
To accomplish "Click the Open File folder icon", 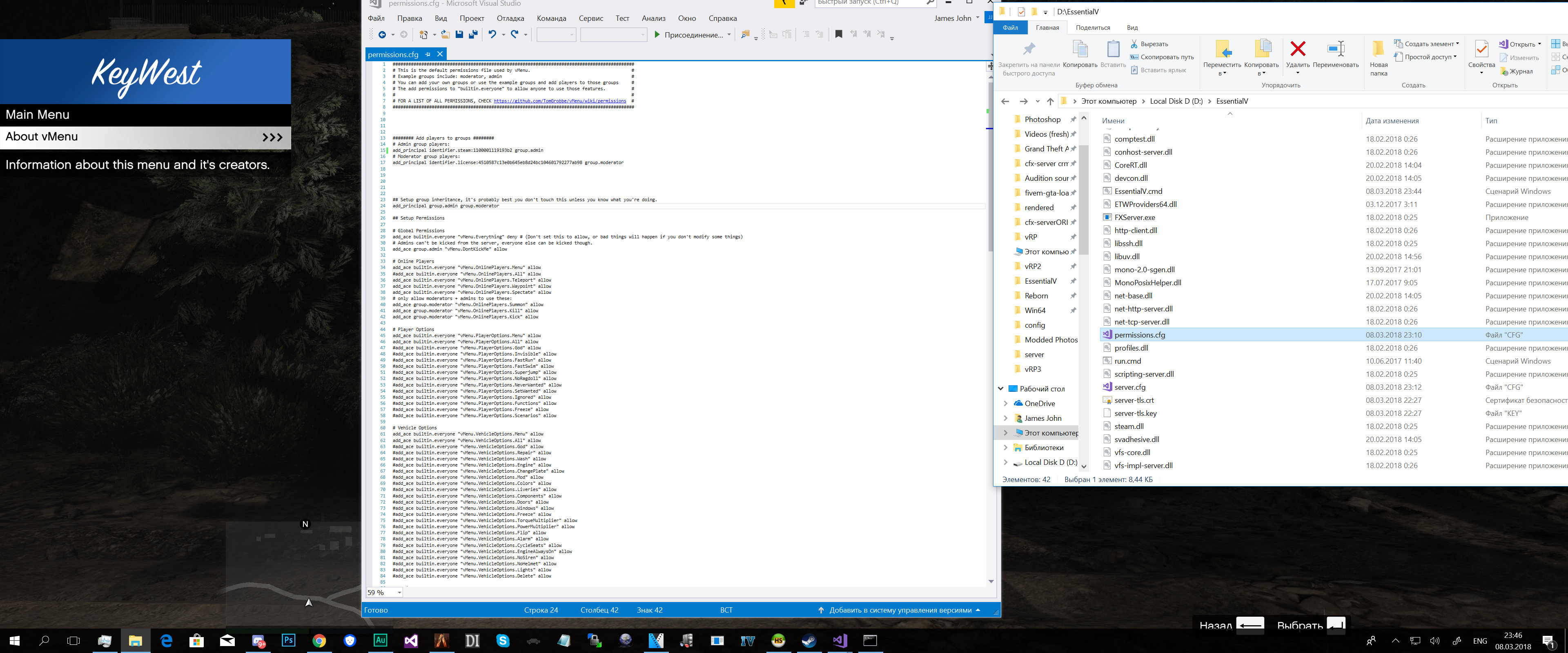I will (x=445, y=35).
